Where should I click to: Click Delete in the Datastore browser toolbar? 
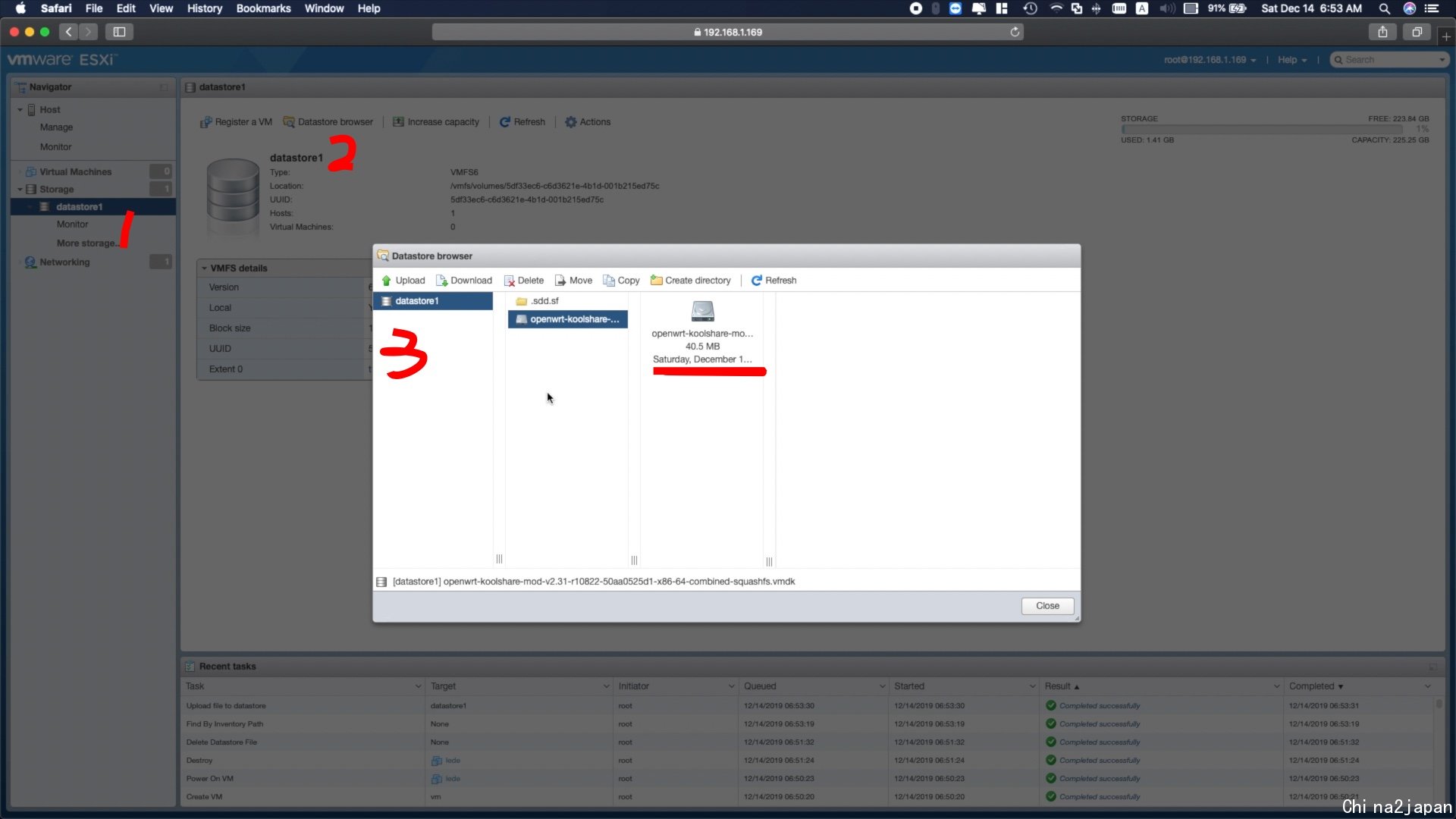pos(524,281)
